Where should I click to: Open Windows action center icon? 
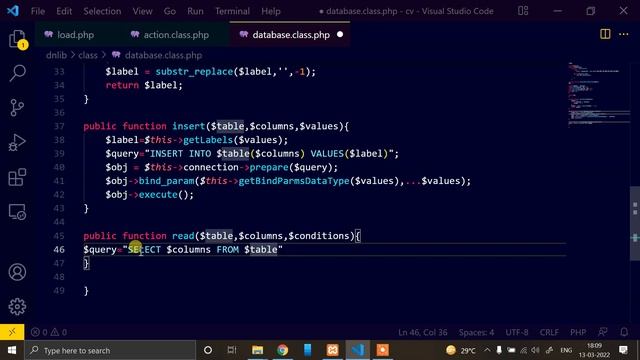click(x=623, y=350)
